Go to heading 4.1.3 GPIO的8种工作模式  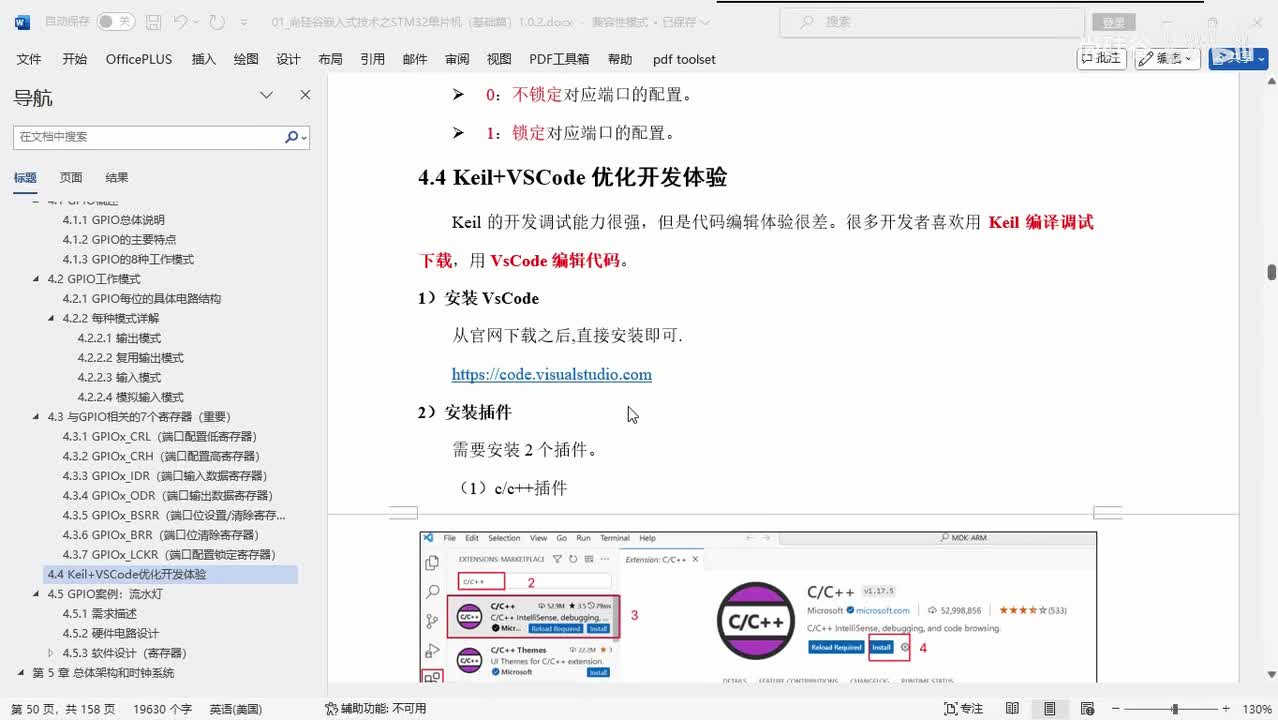pyautogui.click(x=128, y=260)
